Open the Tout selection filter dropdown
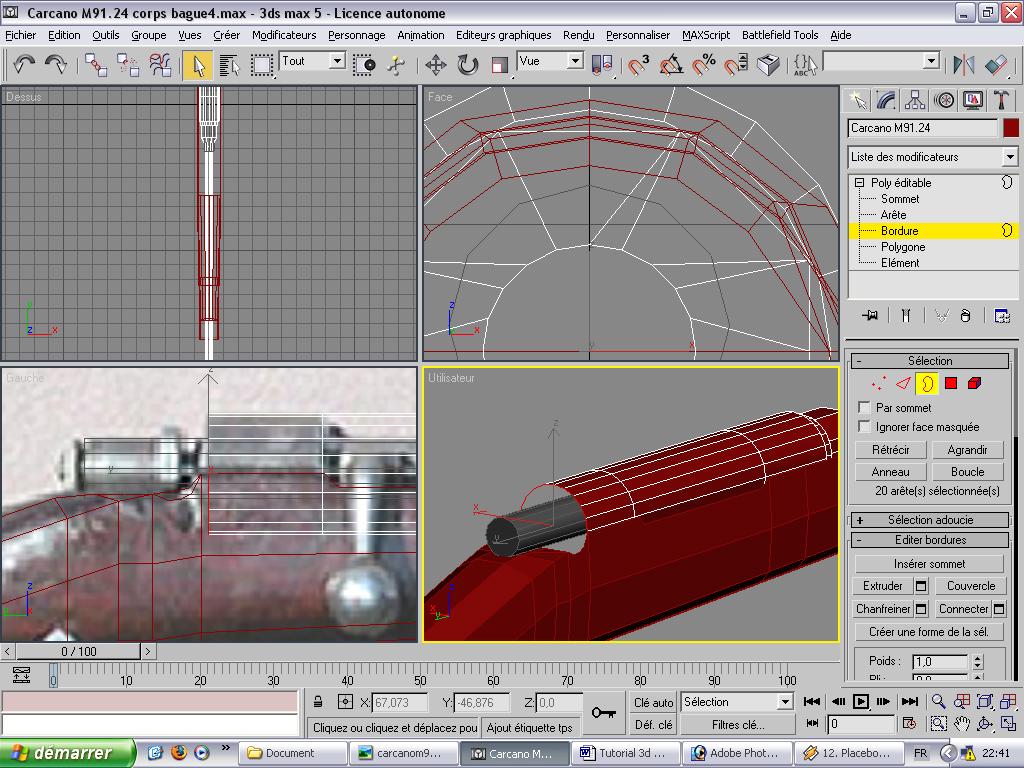This screenshot has width=1024, height=768. pos(337,61)
